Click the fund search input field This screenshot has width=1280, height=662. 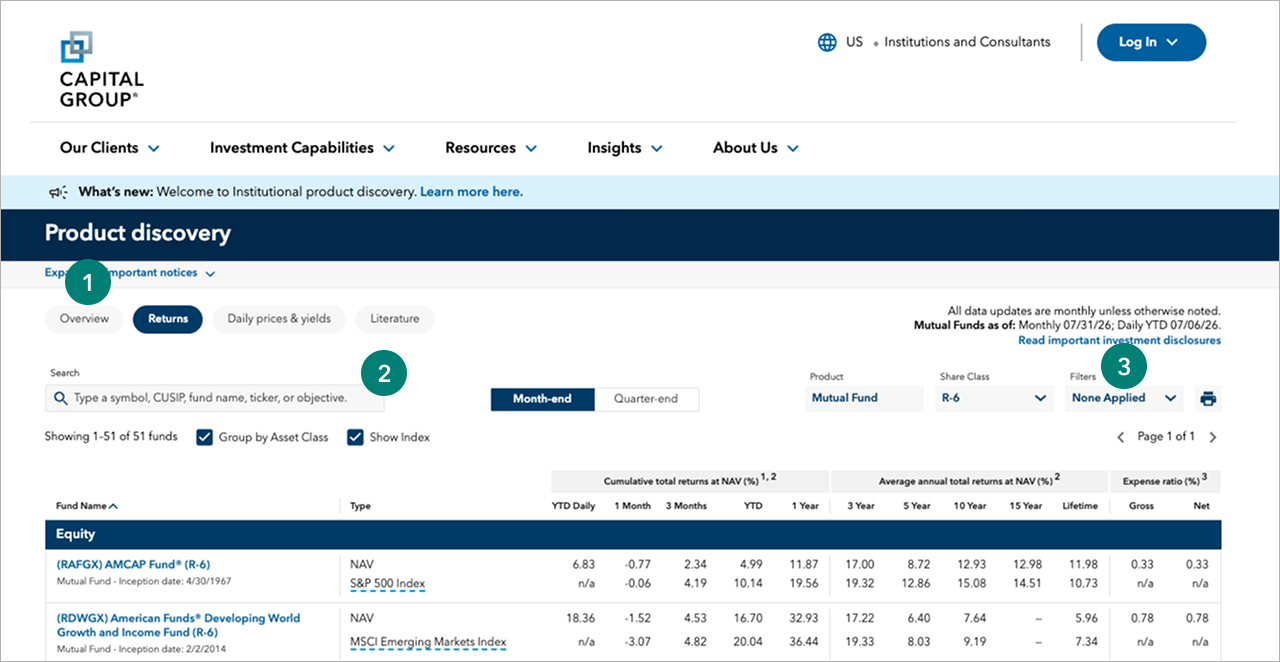pos(215,398)
